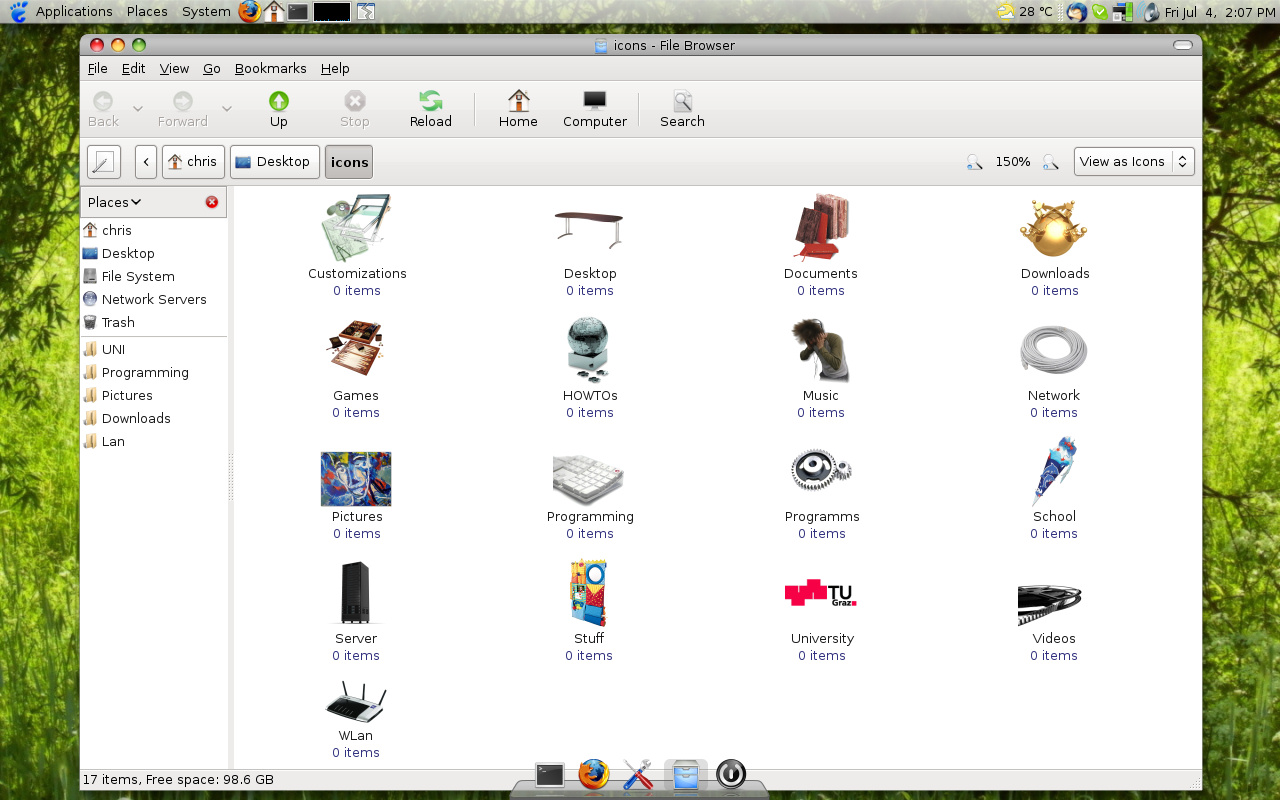Click the chris path bar button

tap(193, 162)
